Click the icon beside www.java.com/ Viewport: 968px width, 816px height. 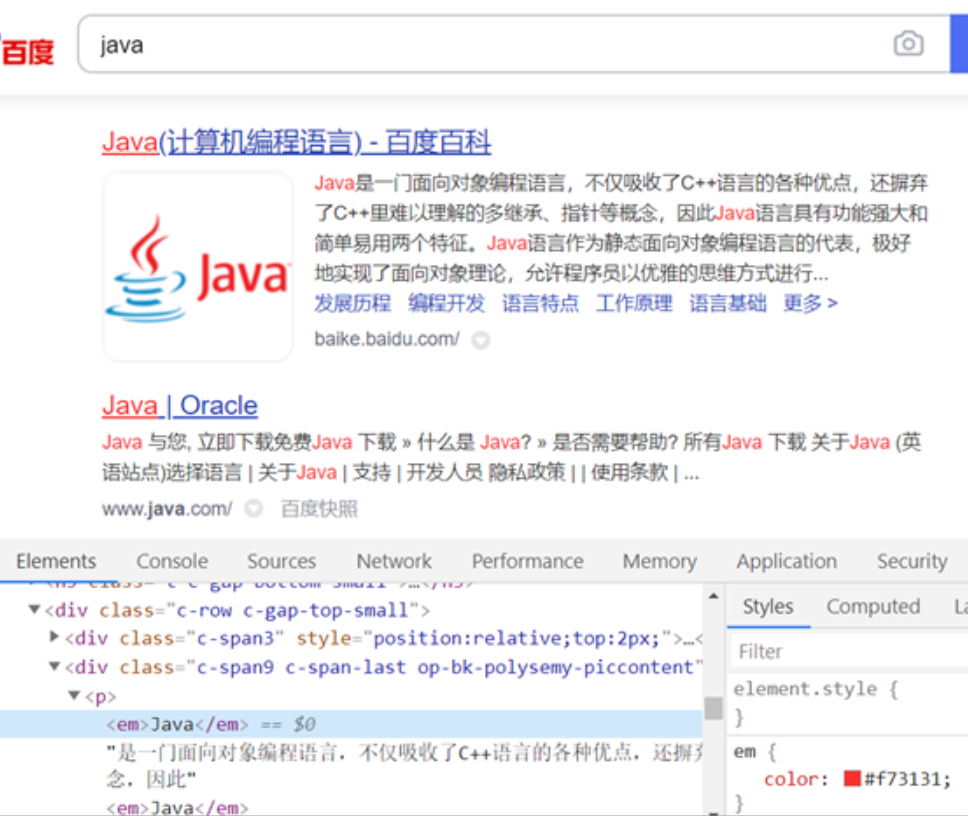point(253,509)
